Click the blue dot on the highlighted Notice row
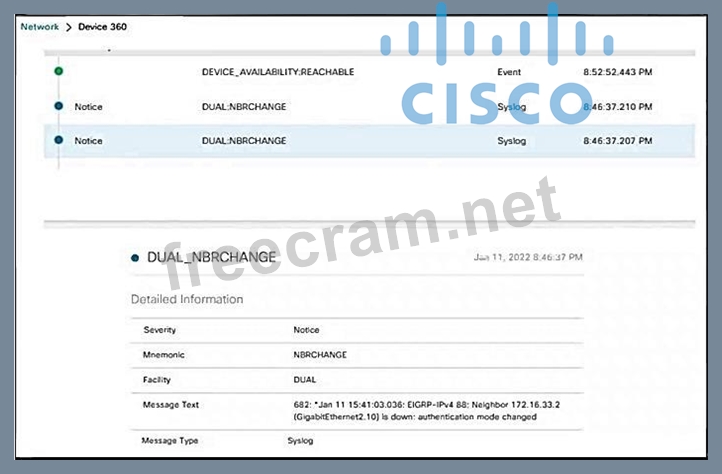Screen dimensions: 722x474 (x=59, y=141)
